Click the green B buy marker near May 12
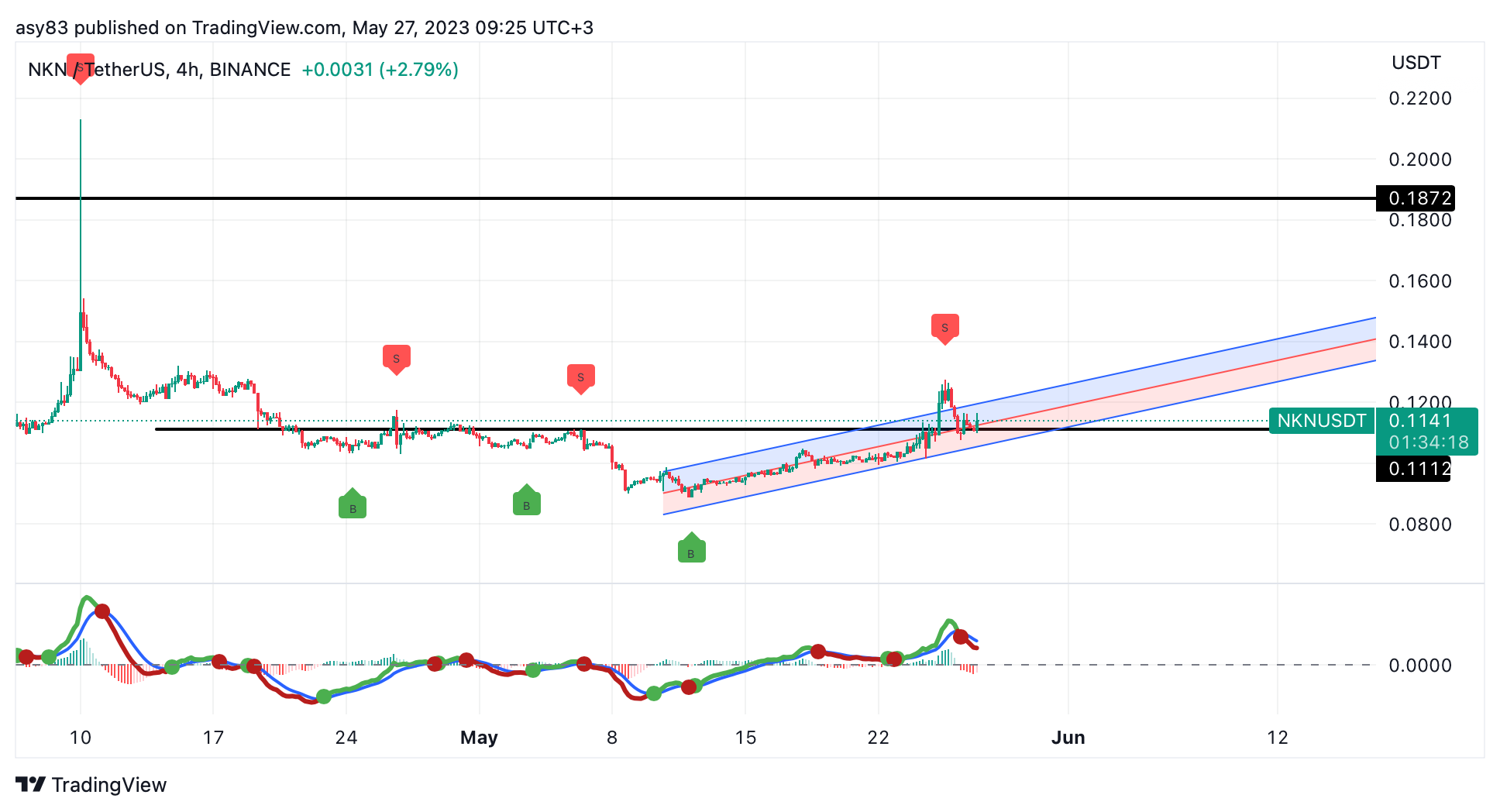 [x=691, y=549]
